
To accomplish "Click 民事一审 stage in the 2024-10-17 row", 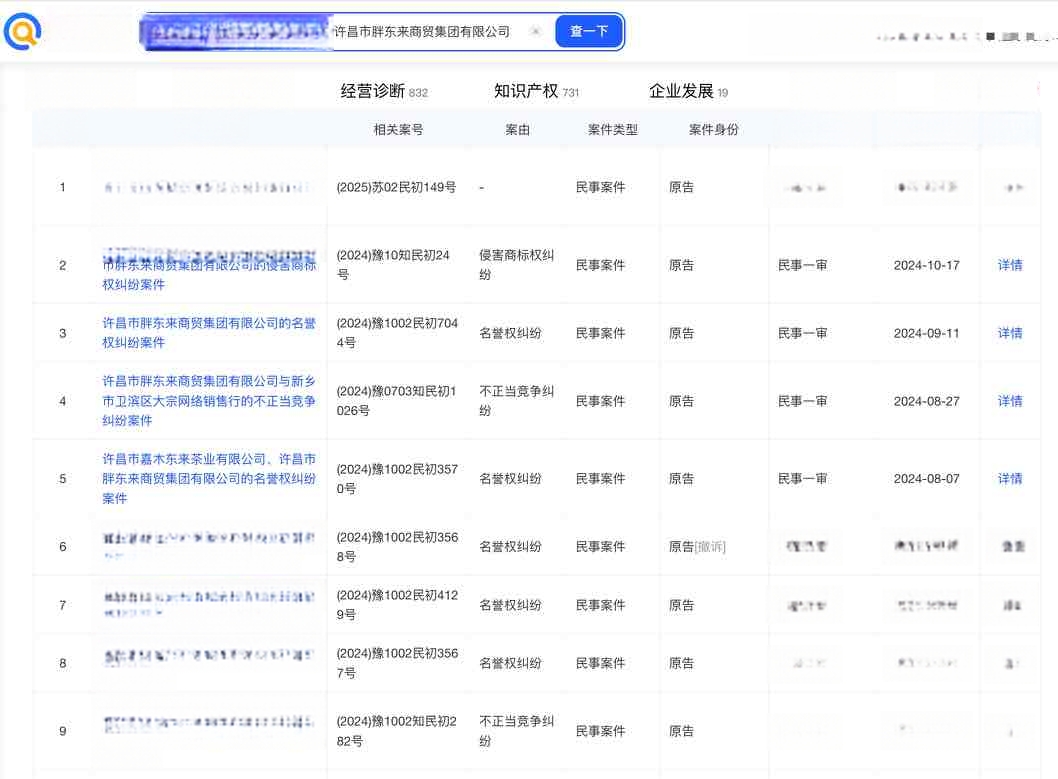I will [802, 265].
